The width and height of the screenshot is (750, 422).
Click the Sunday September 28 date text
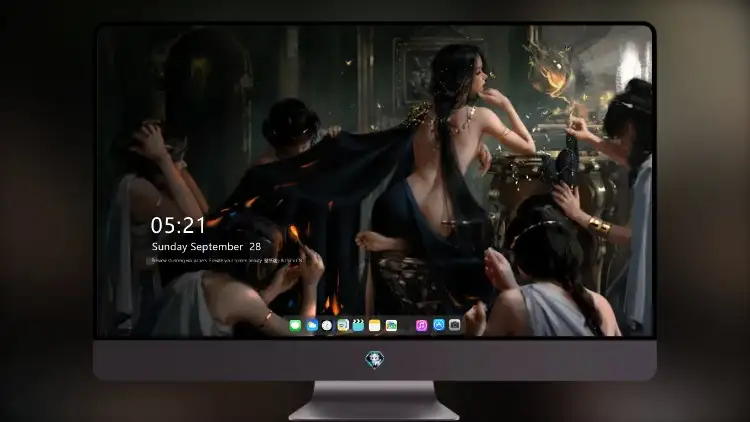[x=206, y=247]
